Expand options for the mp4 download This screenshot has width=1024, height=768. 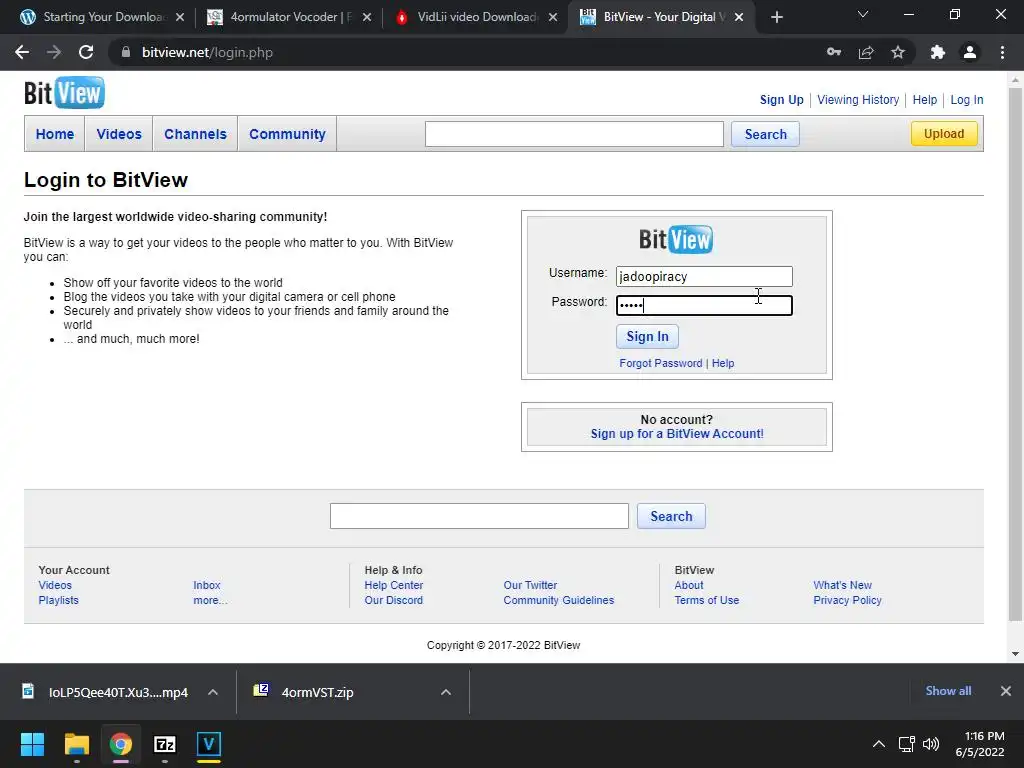[213, 692]
